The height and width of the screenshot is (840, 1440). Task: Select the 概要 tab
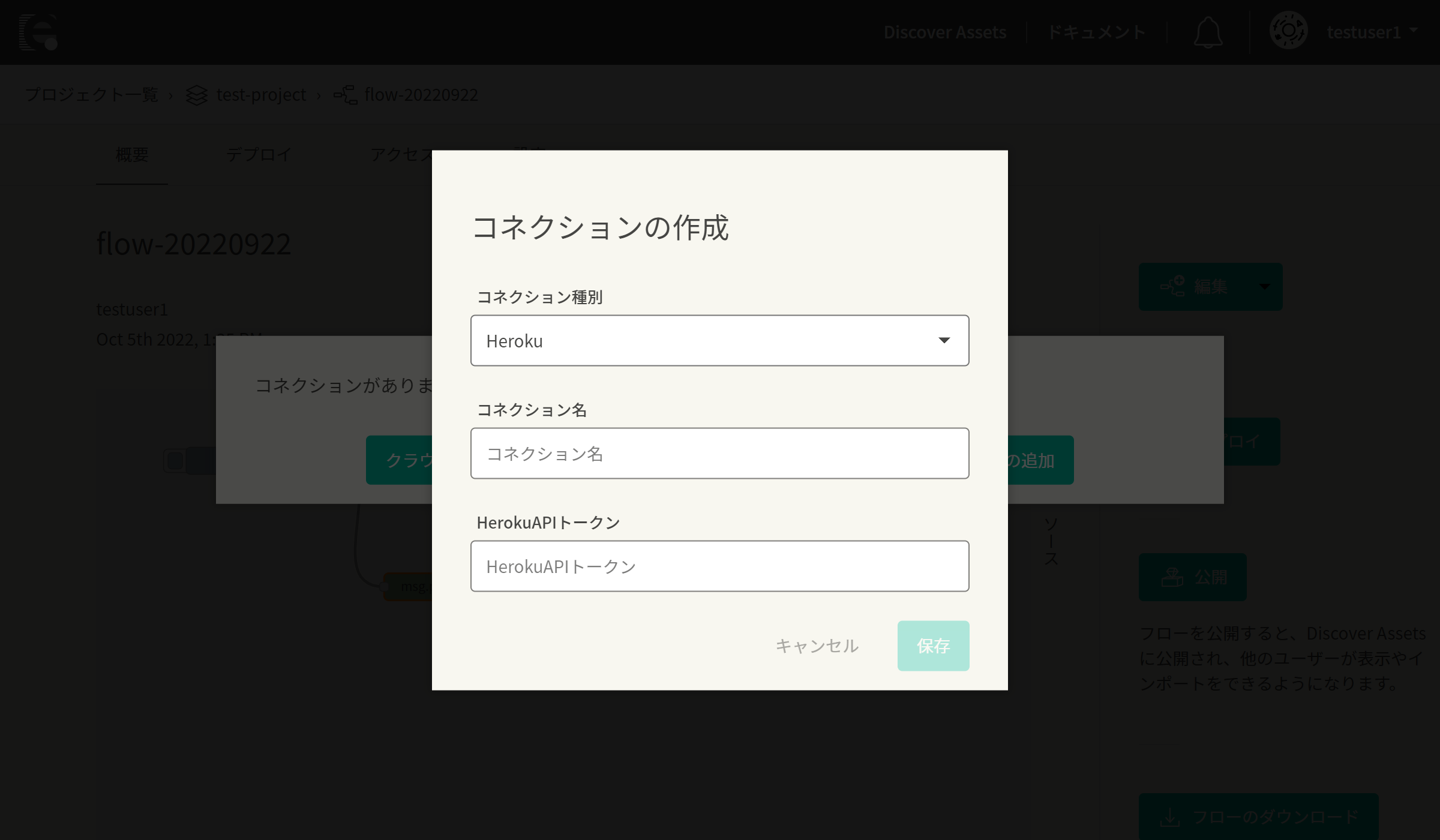(x=132, y=155)
